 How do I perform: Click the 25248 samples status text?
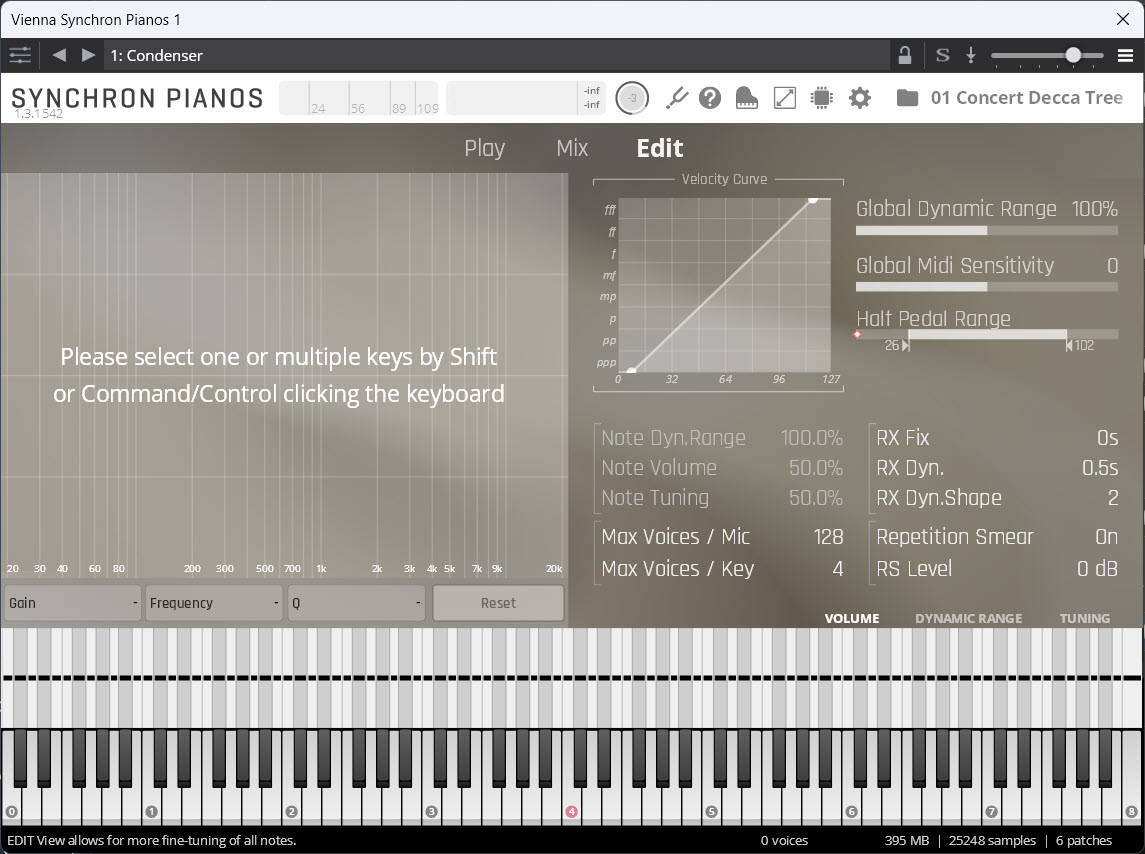[992, 840]
